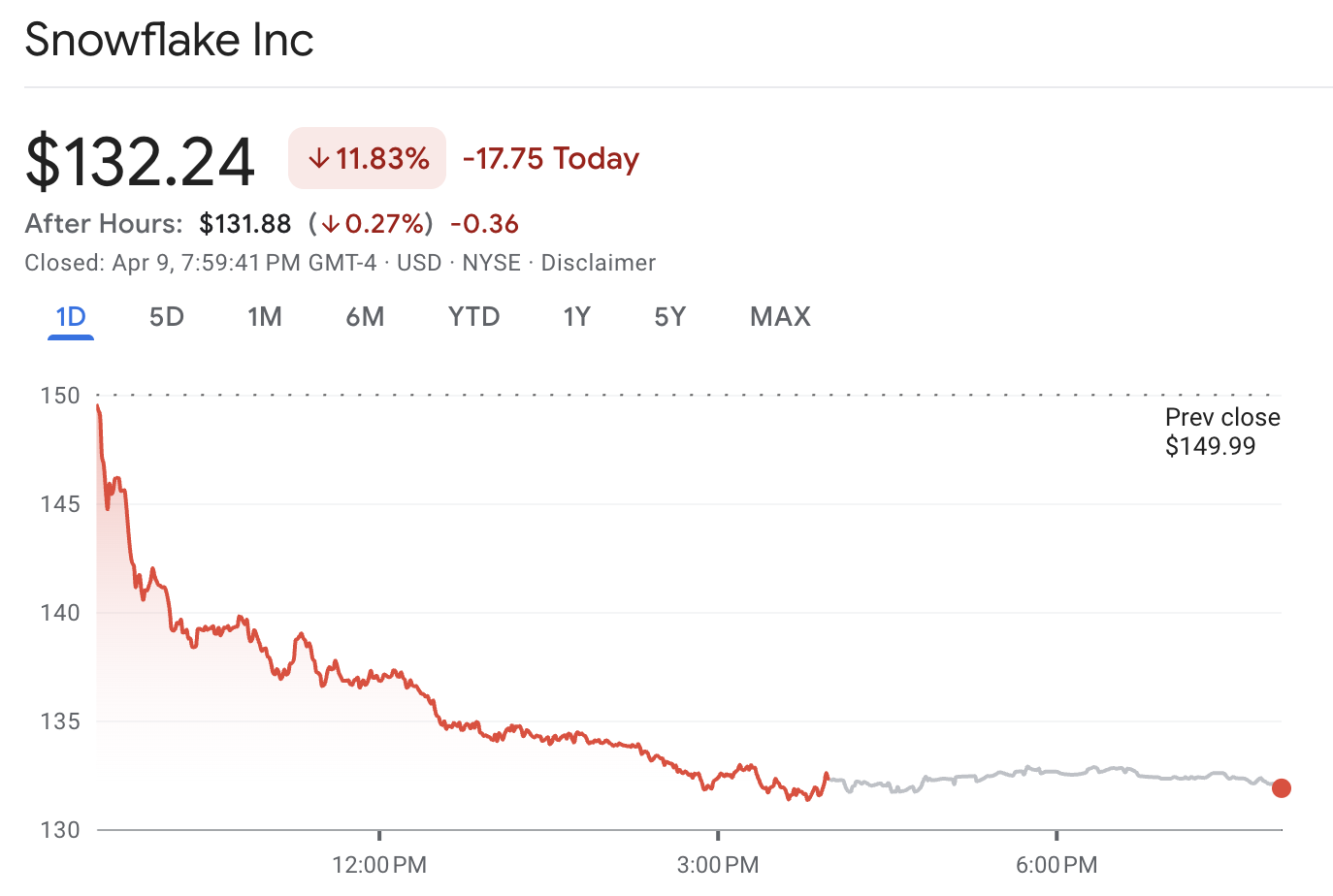Open the Disclaimer link

pyautogui.click(x=599, y=263)
